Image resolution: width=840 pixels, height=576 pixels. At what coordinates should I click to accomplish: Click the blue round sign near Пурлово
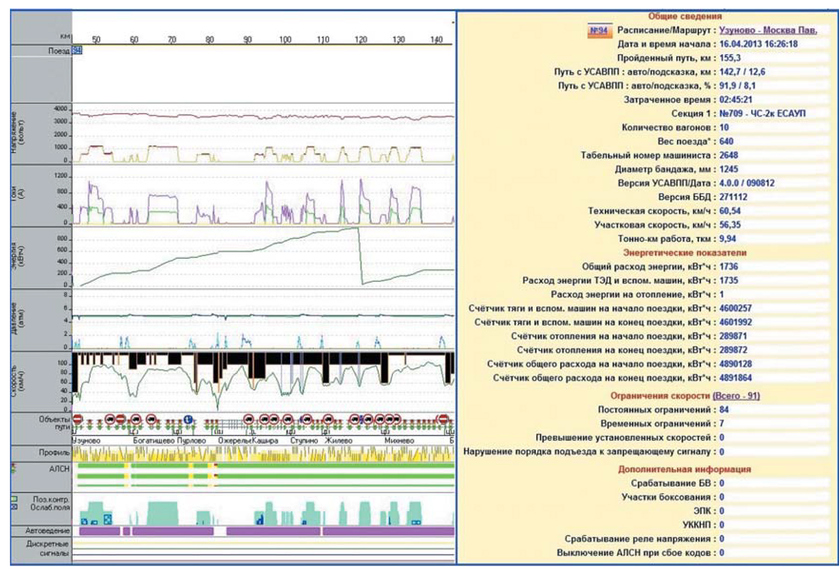click(187, 420)
